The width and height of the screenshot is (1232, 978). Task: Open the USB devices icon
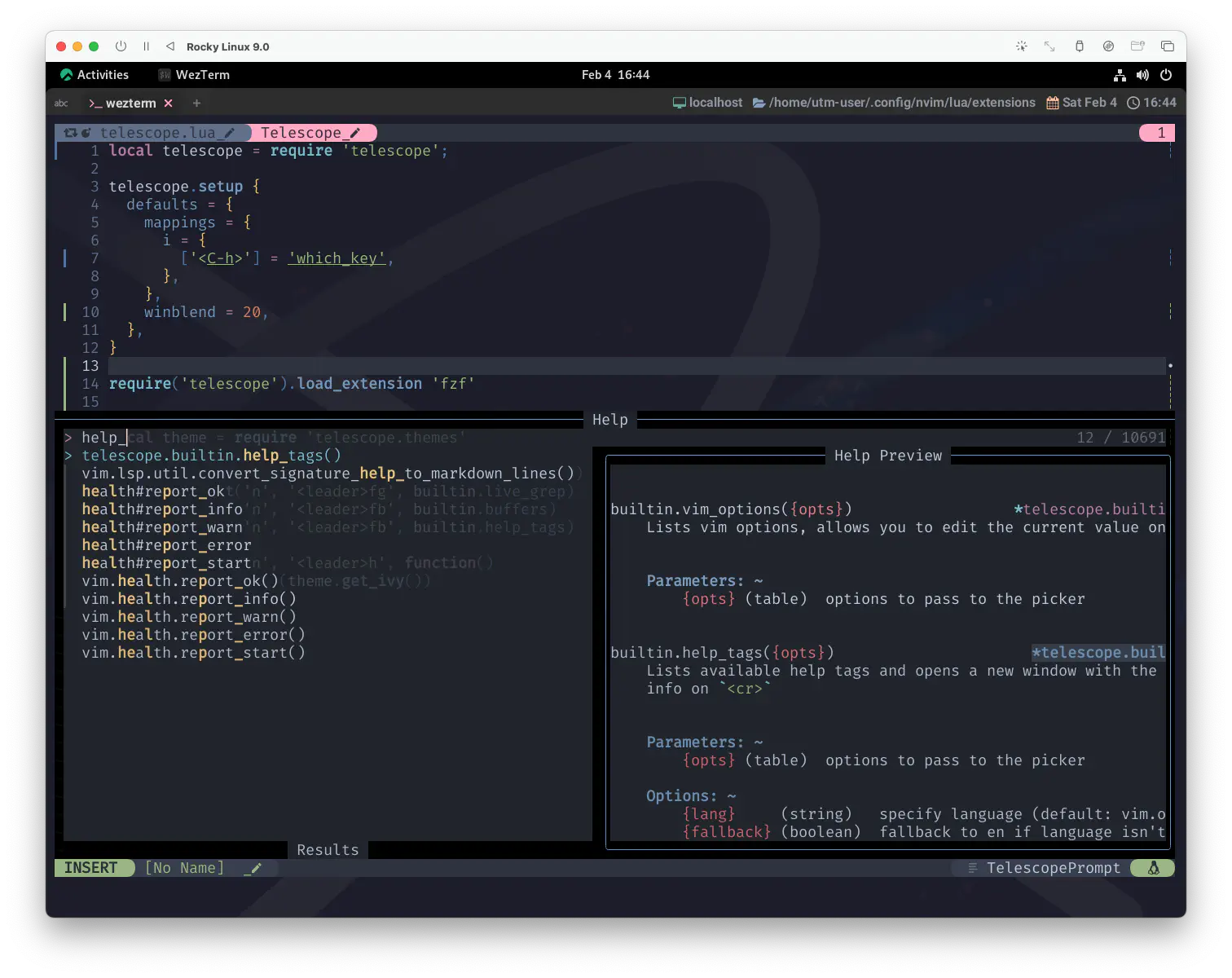(1079, 46)
